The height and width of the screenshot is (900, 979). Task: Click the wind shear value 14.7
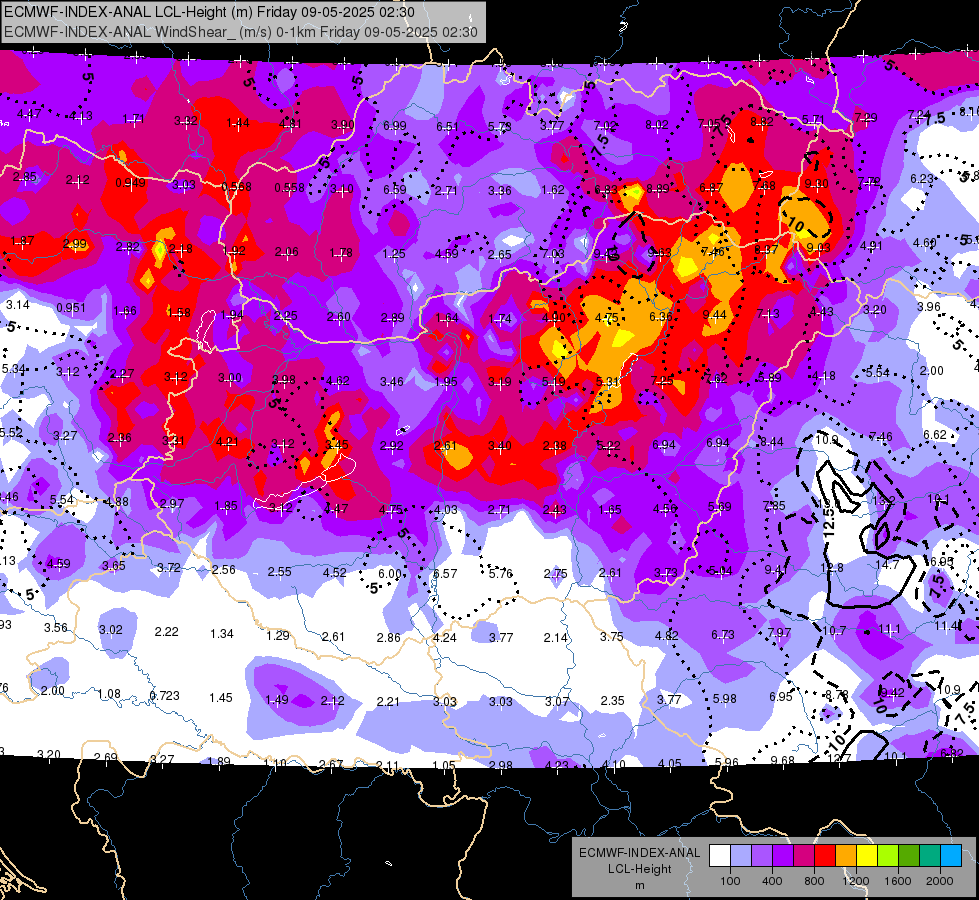coord(887,565)
